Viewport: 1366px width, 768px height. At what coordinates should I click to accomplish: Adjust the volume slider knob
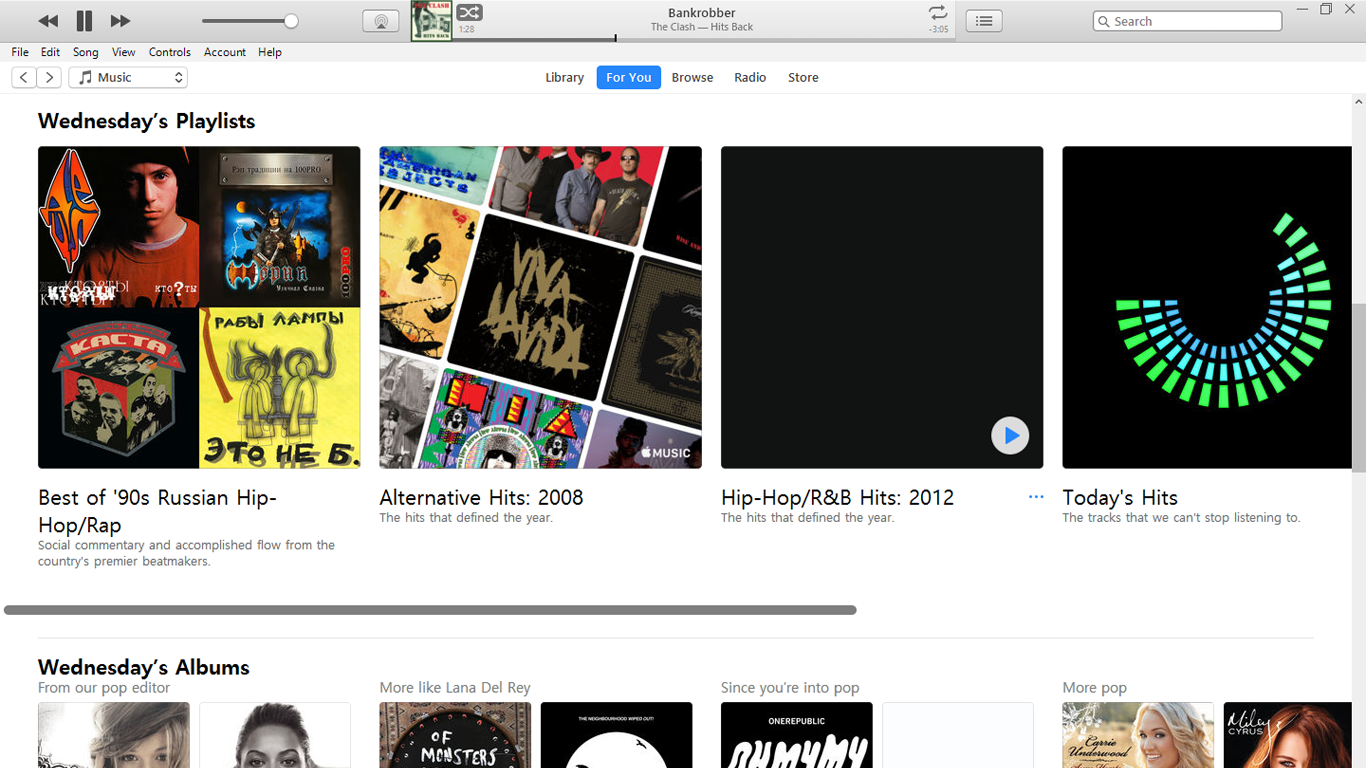click(x=291, y=21)
